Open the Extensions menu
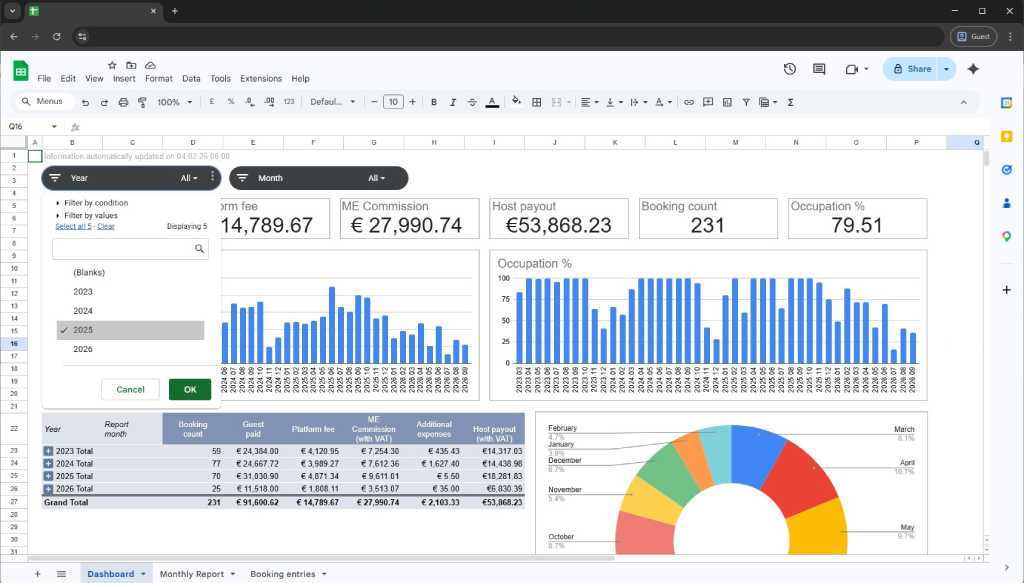1024x583 pixels. point(261,78)
